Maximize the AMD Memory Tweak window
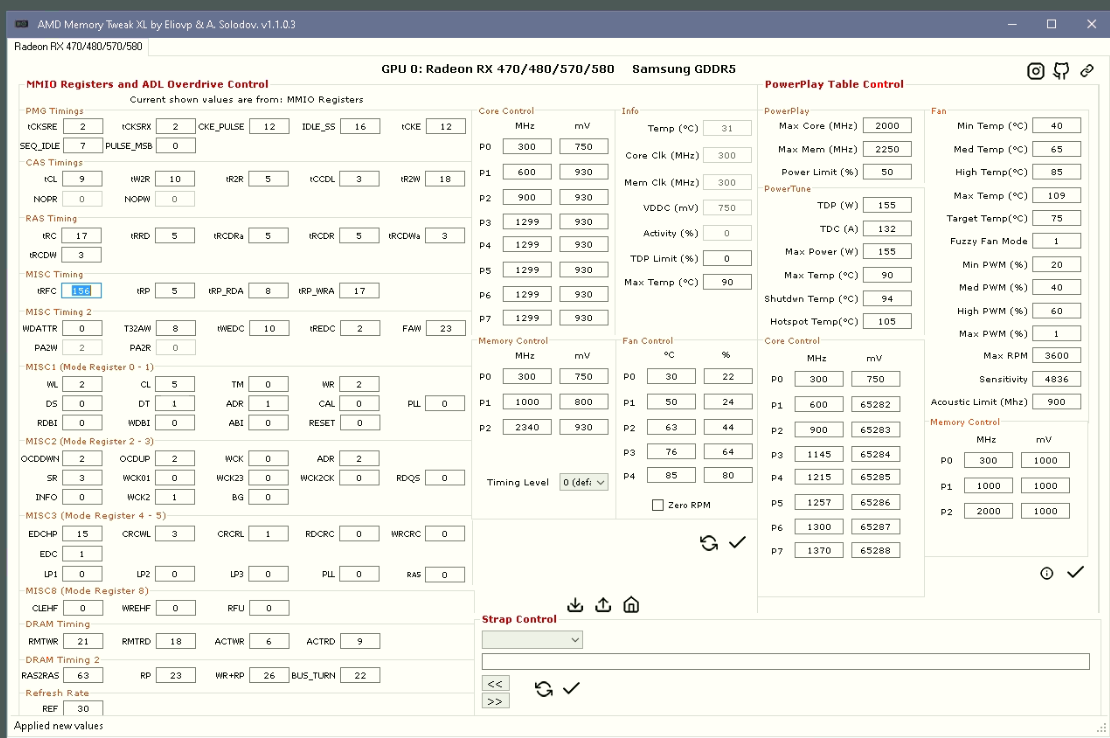This screenshot has width=1110, height=738. [x=1051, y=24]
